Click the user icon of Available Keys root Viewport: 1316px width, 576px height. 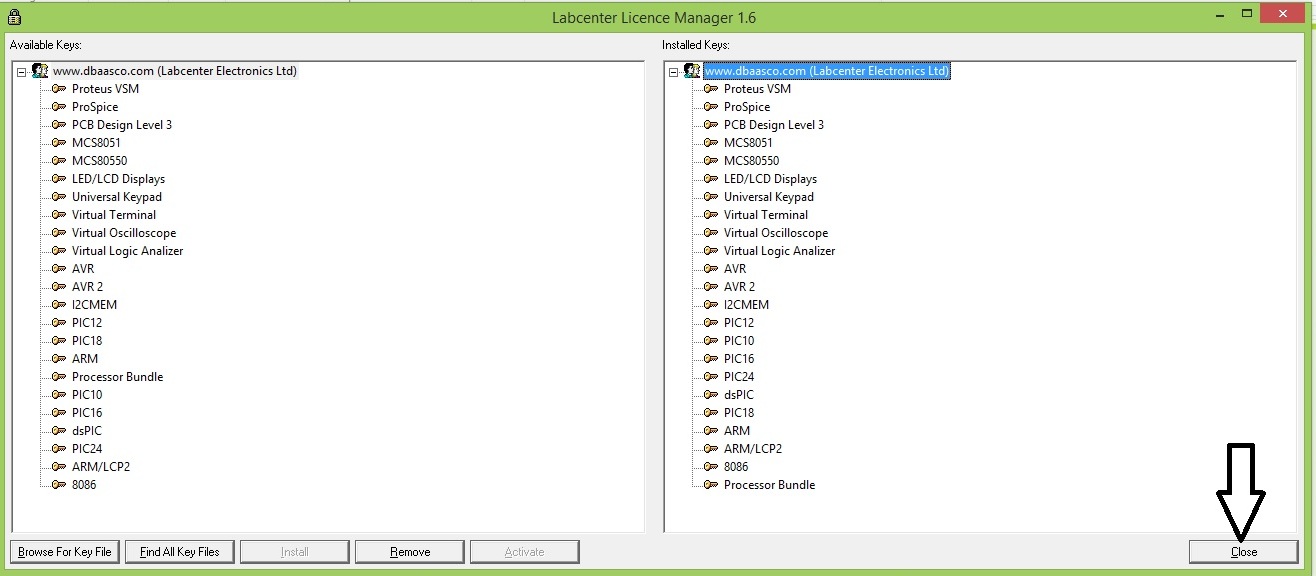coord(40,71)
